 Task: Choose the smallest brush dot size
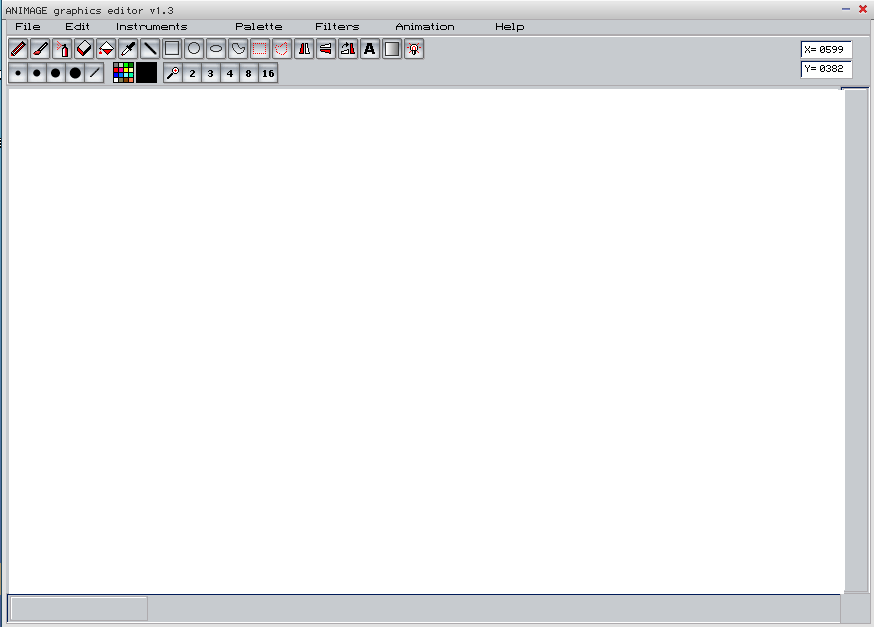tap(18, 73)
